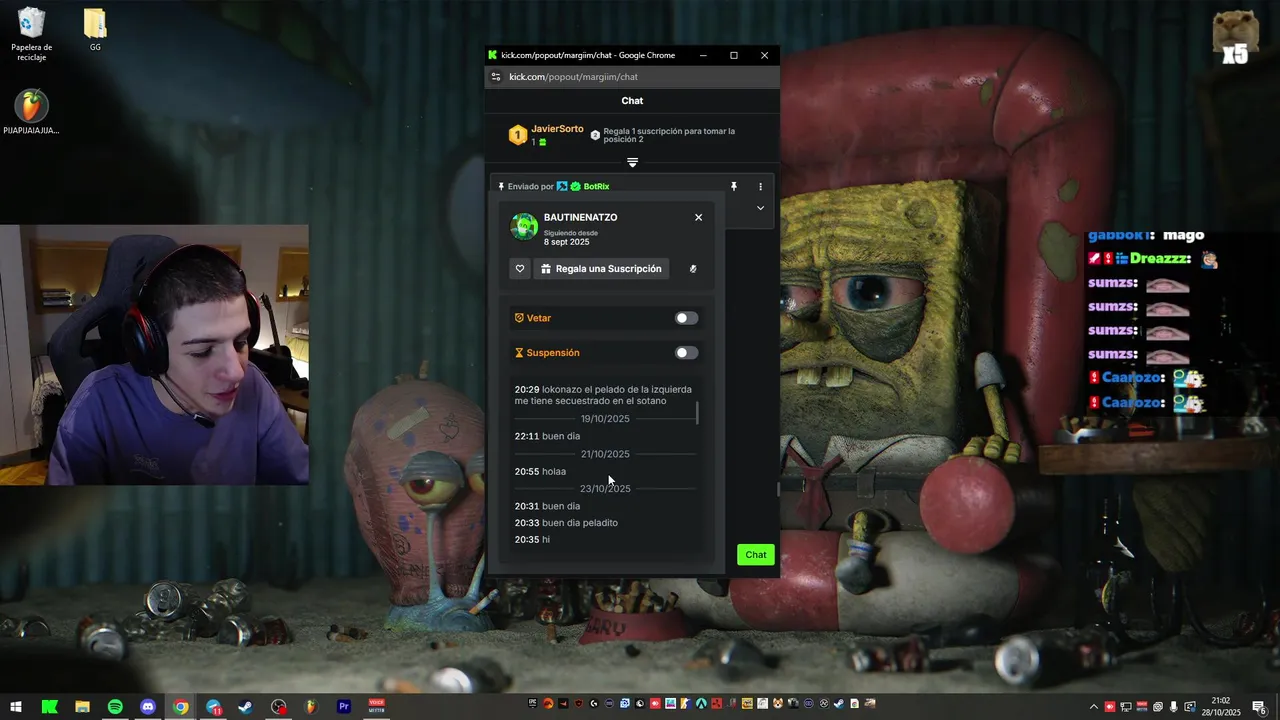Open Premiere Pro from taskbar
Screen dimensions: 1280x720
(344, 707)
